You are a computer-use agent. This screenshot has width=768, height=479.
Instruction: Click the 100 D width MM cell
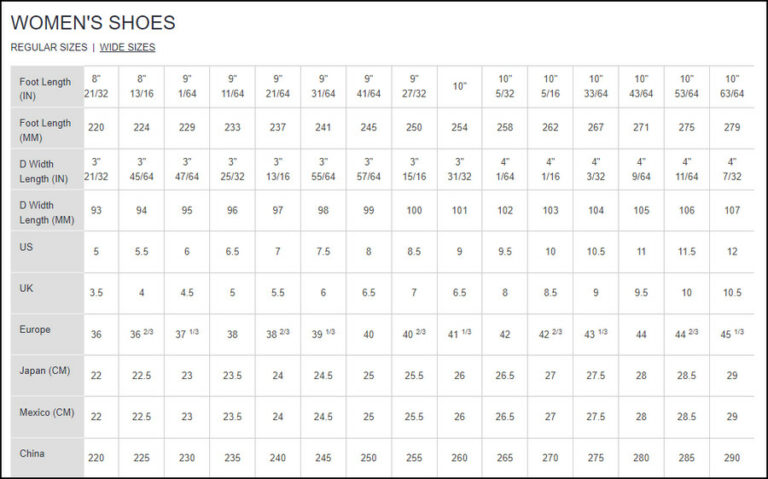coord(414,211)
